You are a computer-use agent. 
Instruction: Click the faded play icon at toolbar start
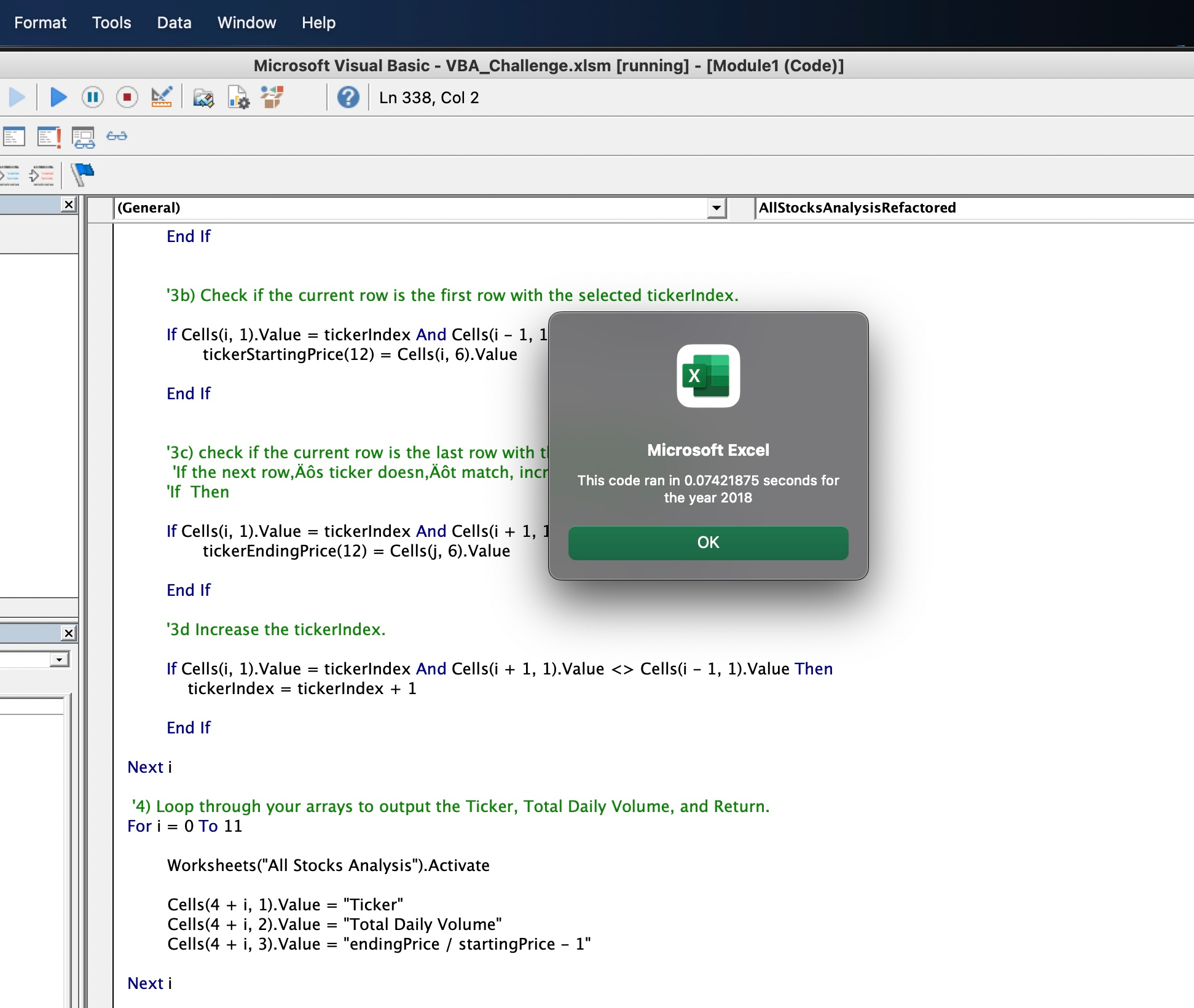click(17, 97)
